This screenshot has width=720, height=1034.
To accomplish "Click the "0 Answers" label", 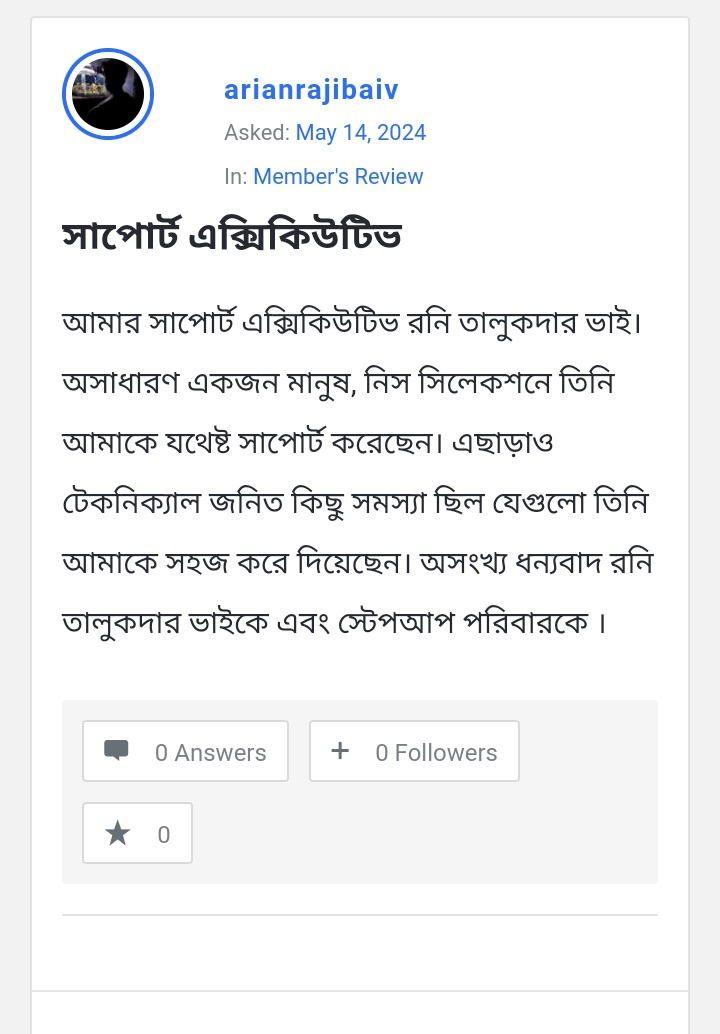I will 210,753.
